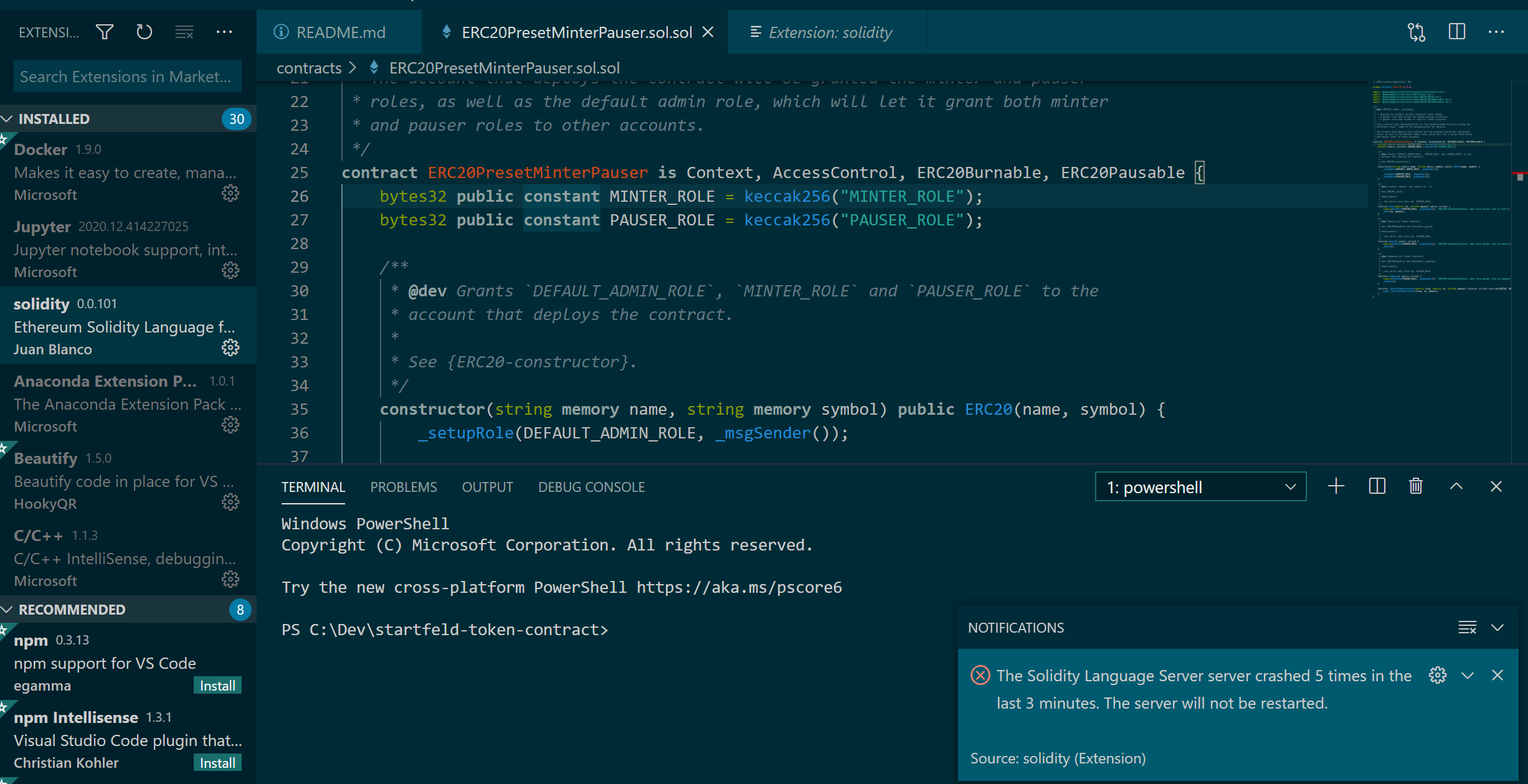Image resolution: width=1528 pixels, height=784 pixels.
Task: Clear Extensions search results icon
Action: (x=184, y=31)
